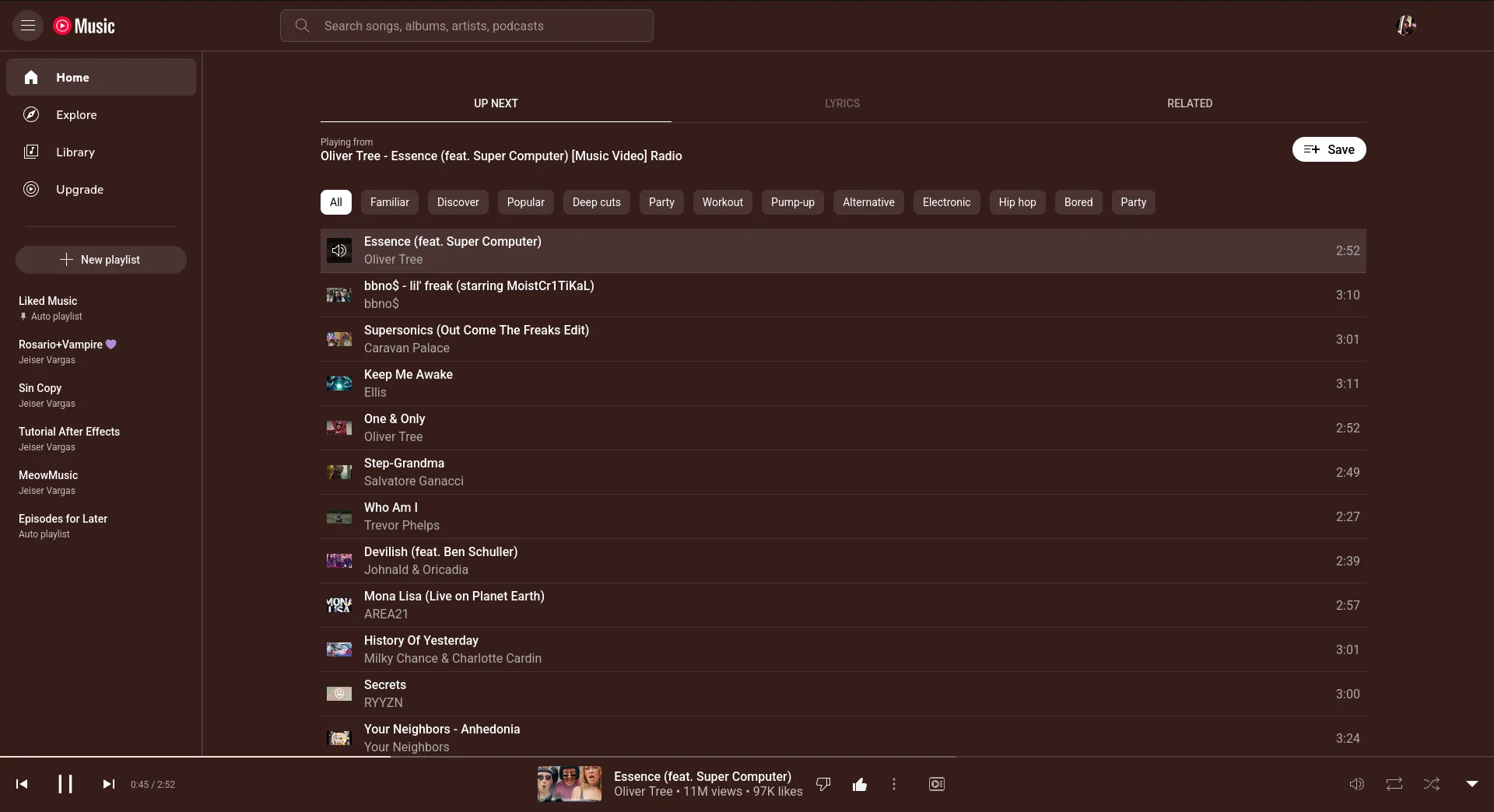The image size is (1494, 812).
Task: Open Liked Music playlist
Action: tap(101, 308)
